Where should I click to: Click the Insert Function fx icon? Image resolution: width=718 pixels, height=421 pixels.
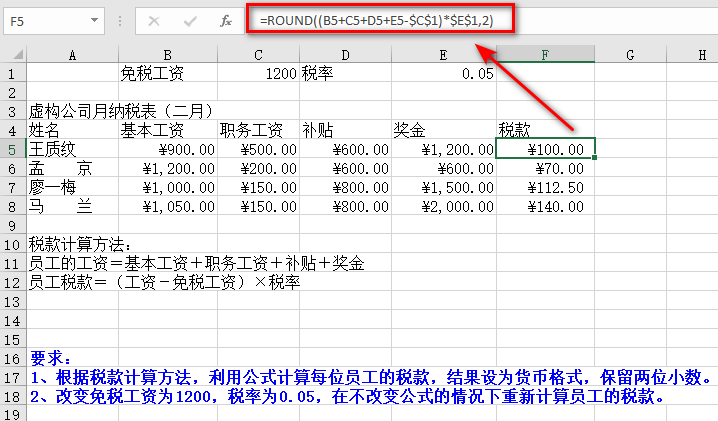tap(226, 20)
